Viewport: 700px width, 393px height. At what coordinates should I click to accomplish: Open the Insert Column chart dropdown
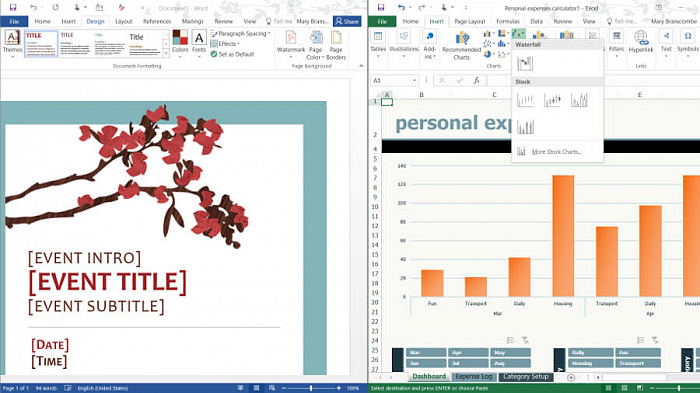click(x=489, y=33)
